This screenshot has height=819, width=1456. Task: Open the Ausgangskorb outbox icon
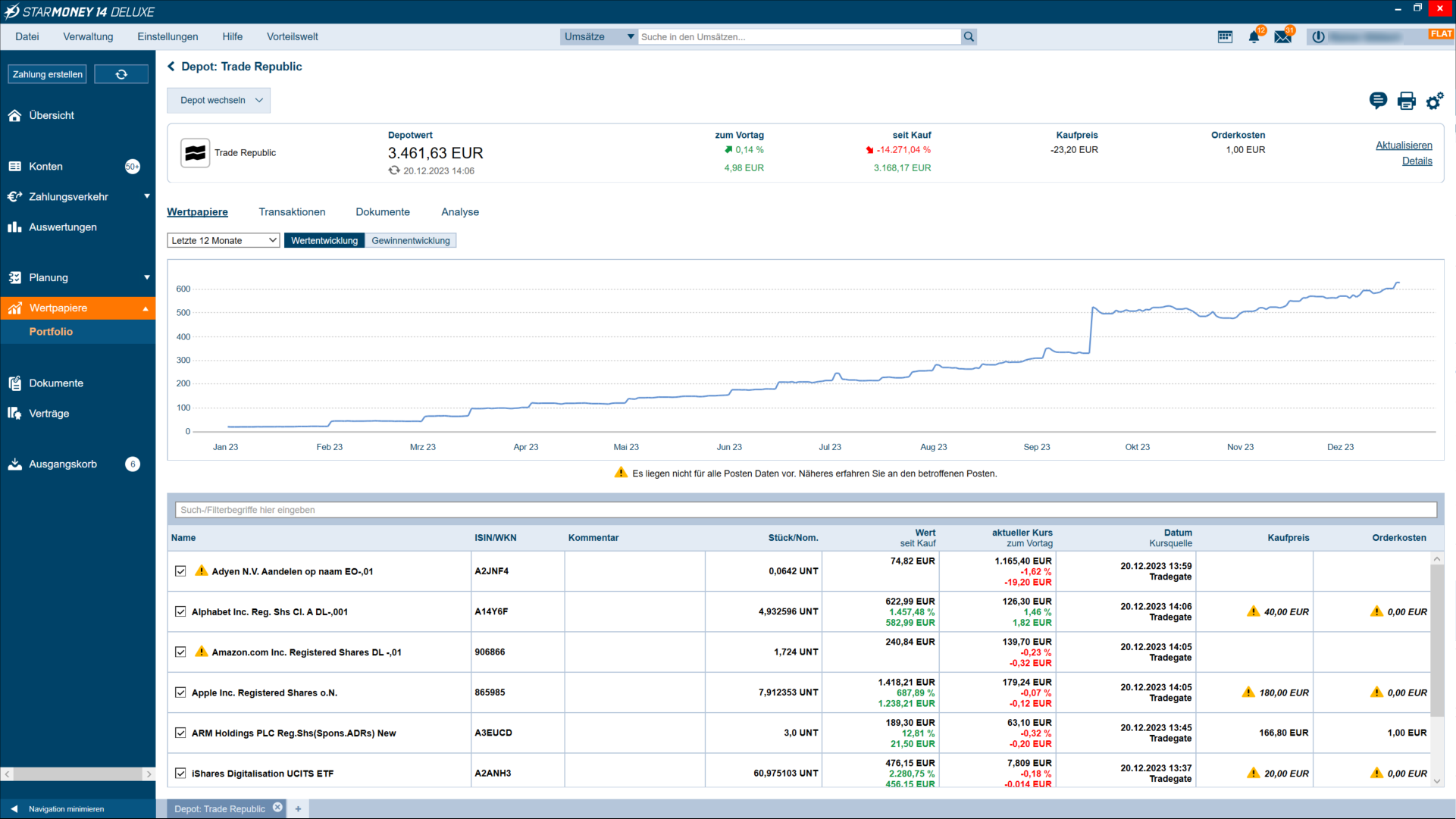click(14, 464)
